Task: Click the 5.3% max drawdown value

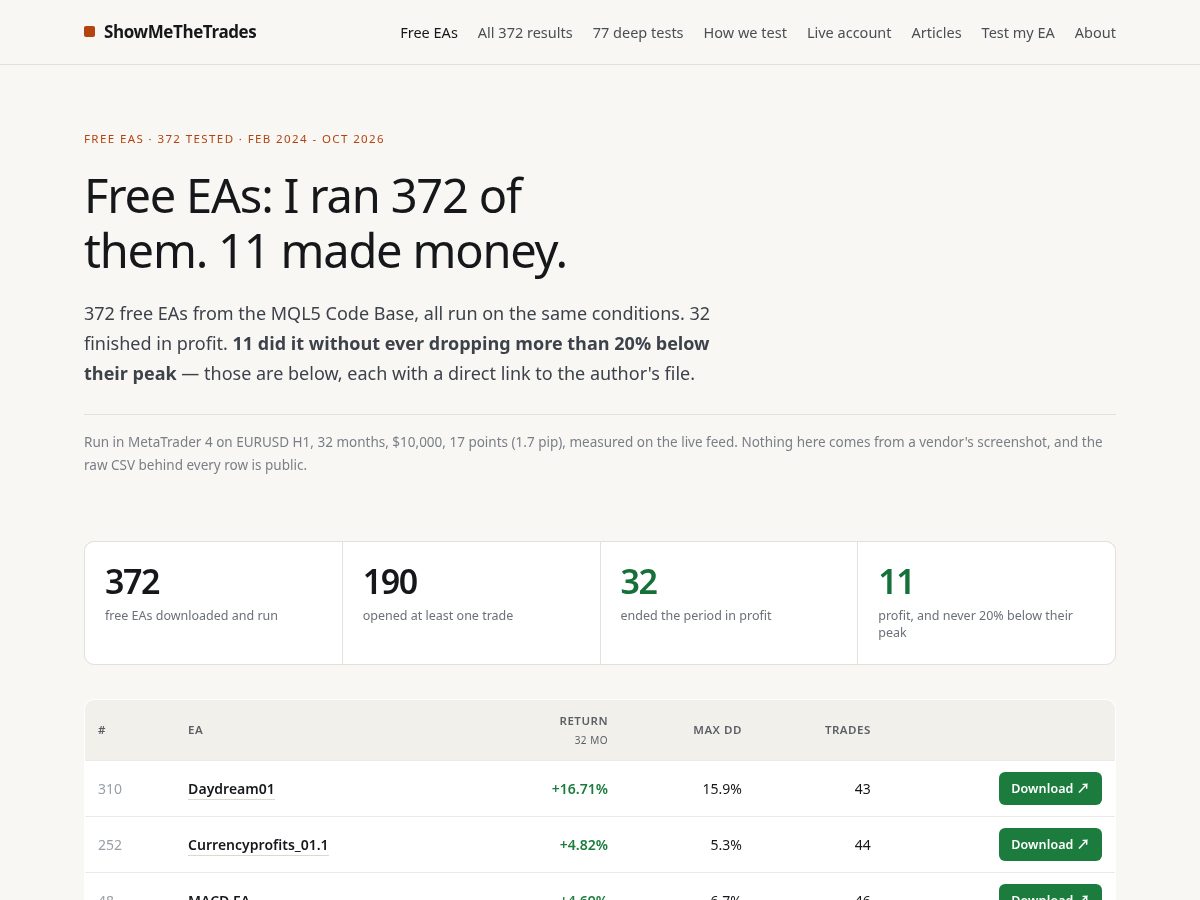Action: pyautogui.click(x=726, y=845)
